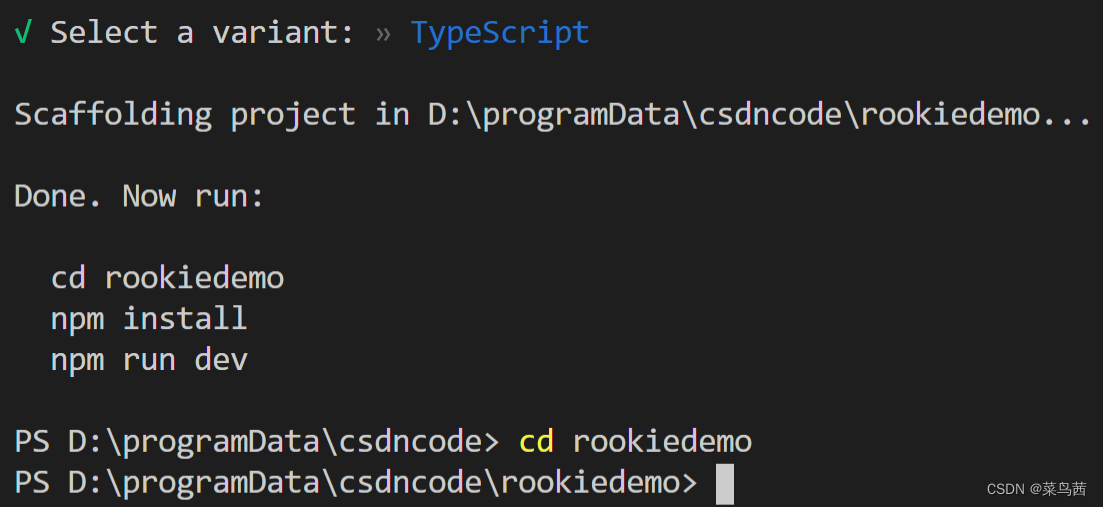
Task: Place focus on the blinking terminal cursor block
Action: coord(725,484)
